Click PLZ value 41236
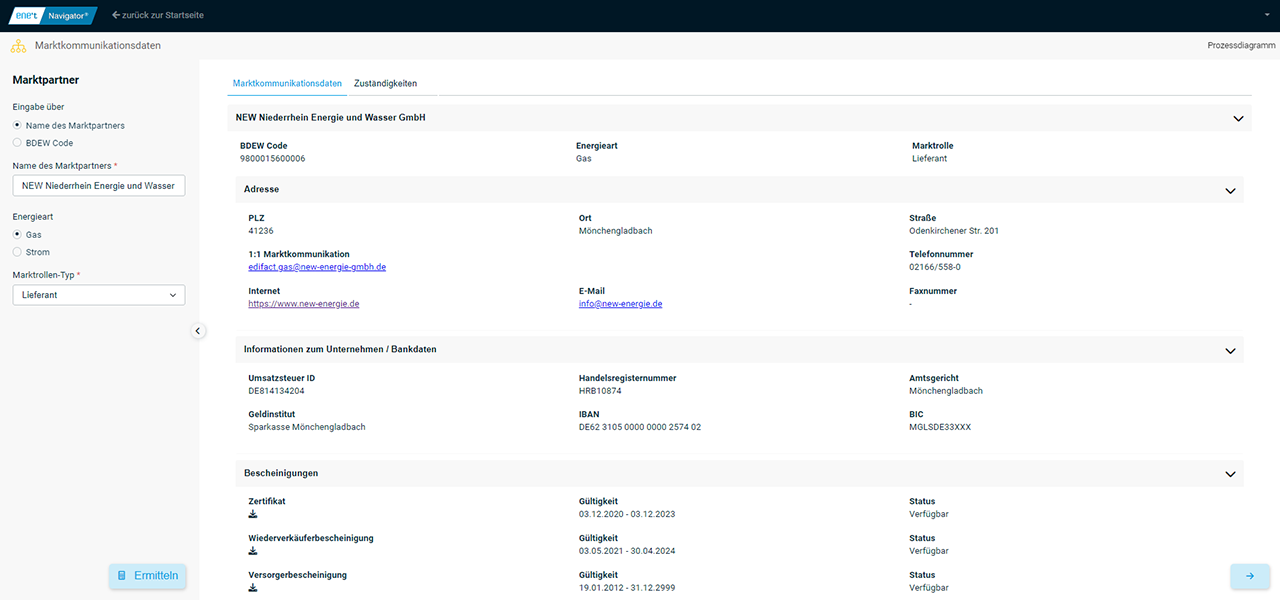 261,231
